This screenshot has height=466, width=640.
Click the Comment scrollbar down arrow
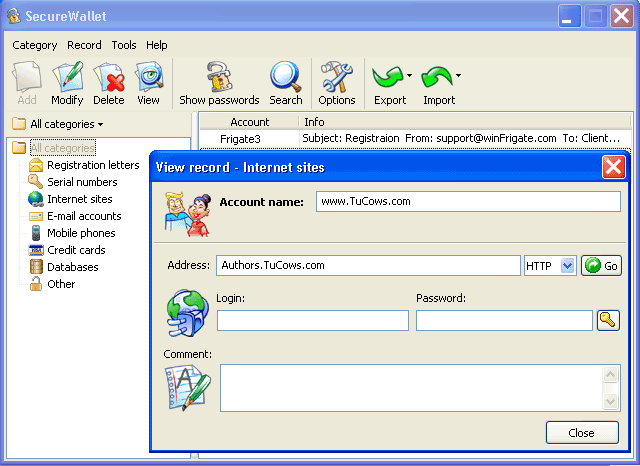click(611, 402)
